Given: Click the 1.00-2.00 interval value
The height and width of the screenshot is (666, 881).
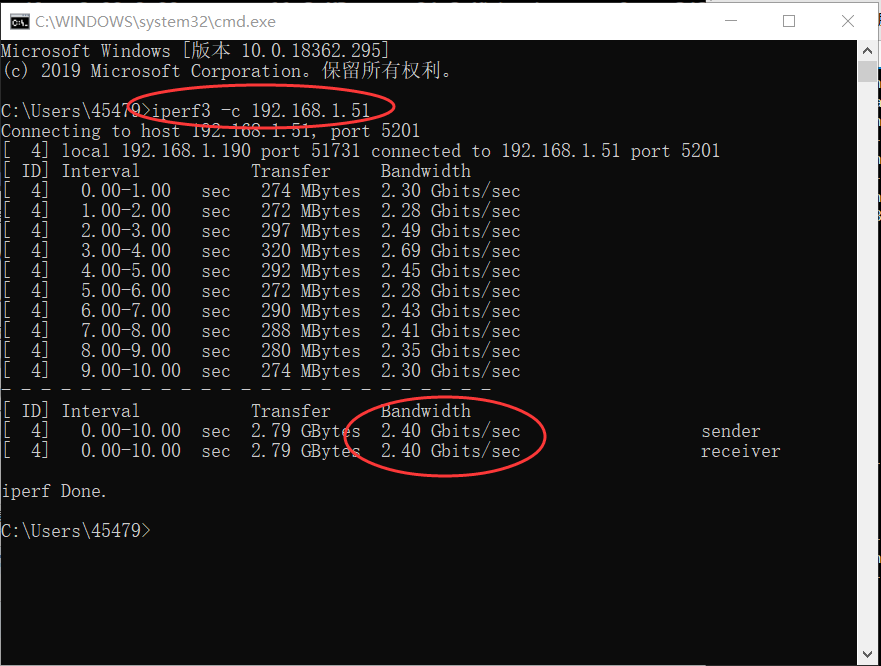Looking at the screenshot, I should (126, 211).
